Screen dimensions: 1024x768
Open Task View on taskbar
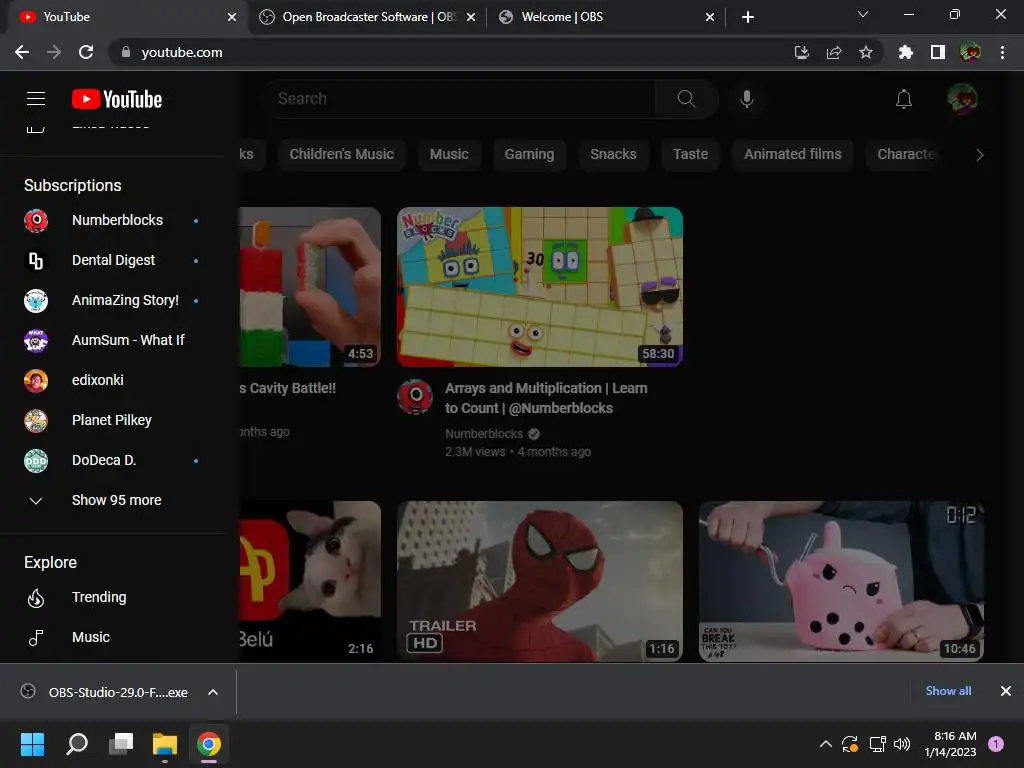point(121,744)
